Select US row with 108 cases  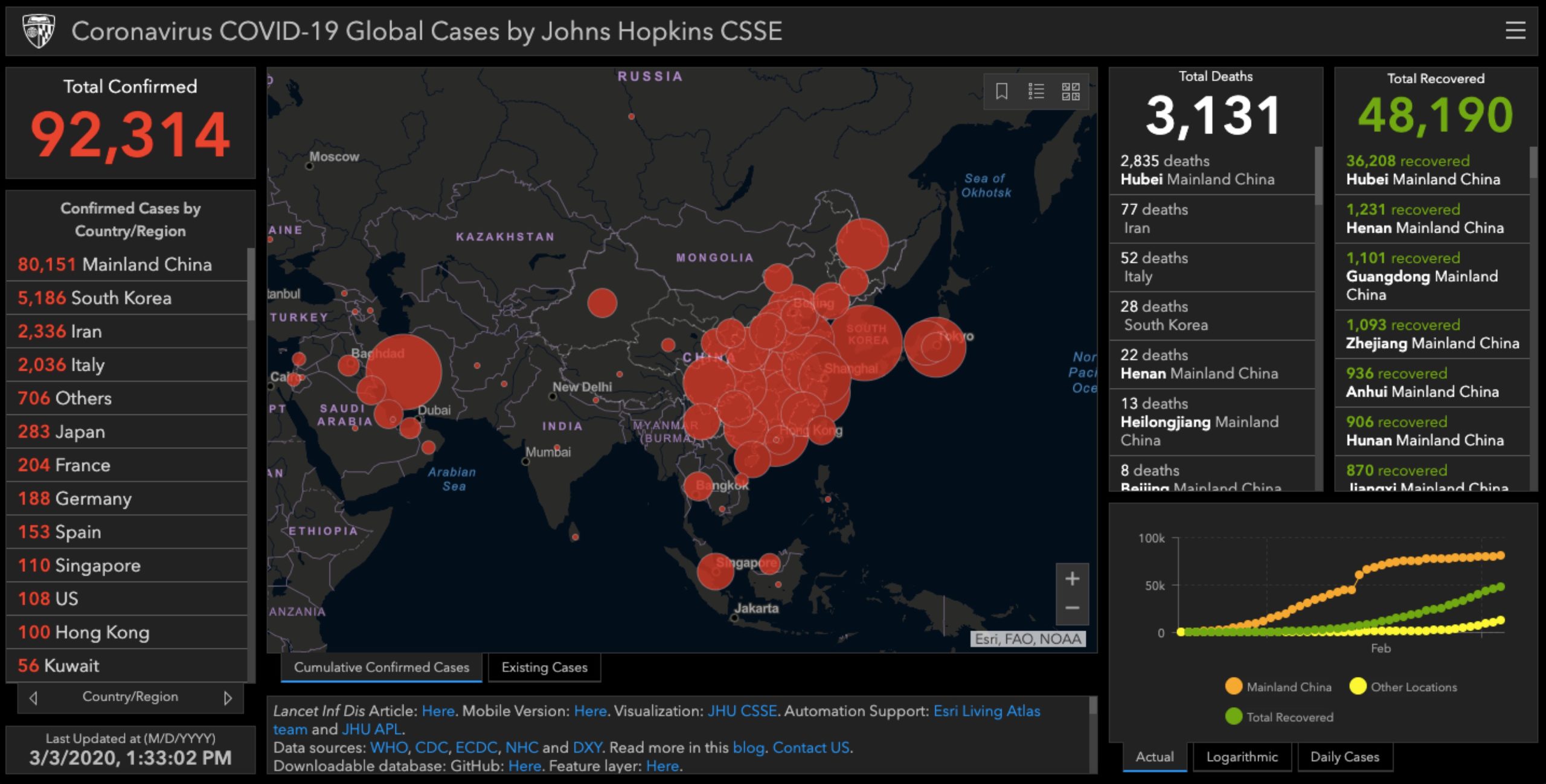127,599
